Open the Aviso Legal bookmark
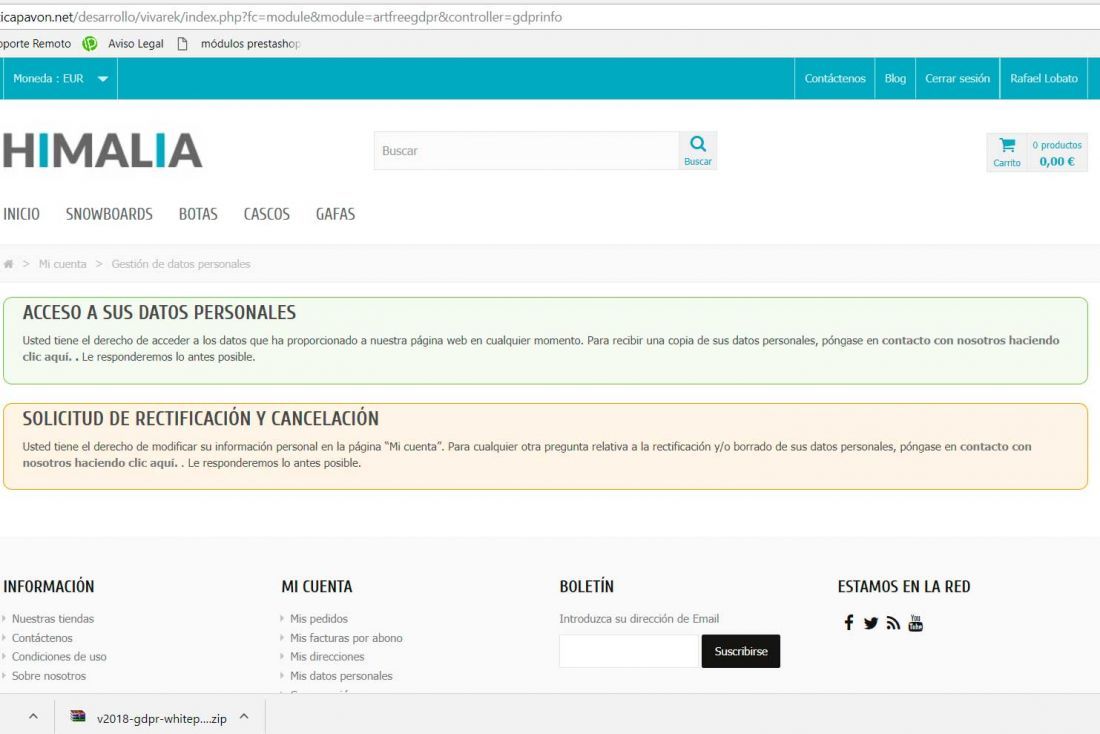The image size is (1100, 734). [x=135, y=44]
